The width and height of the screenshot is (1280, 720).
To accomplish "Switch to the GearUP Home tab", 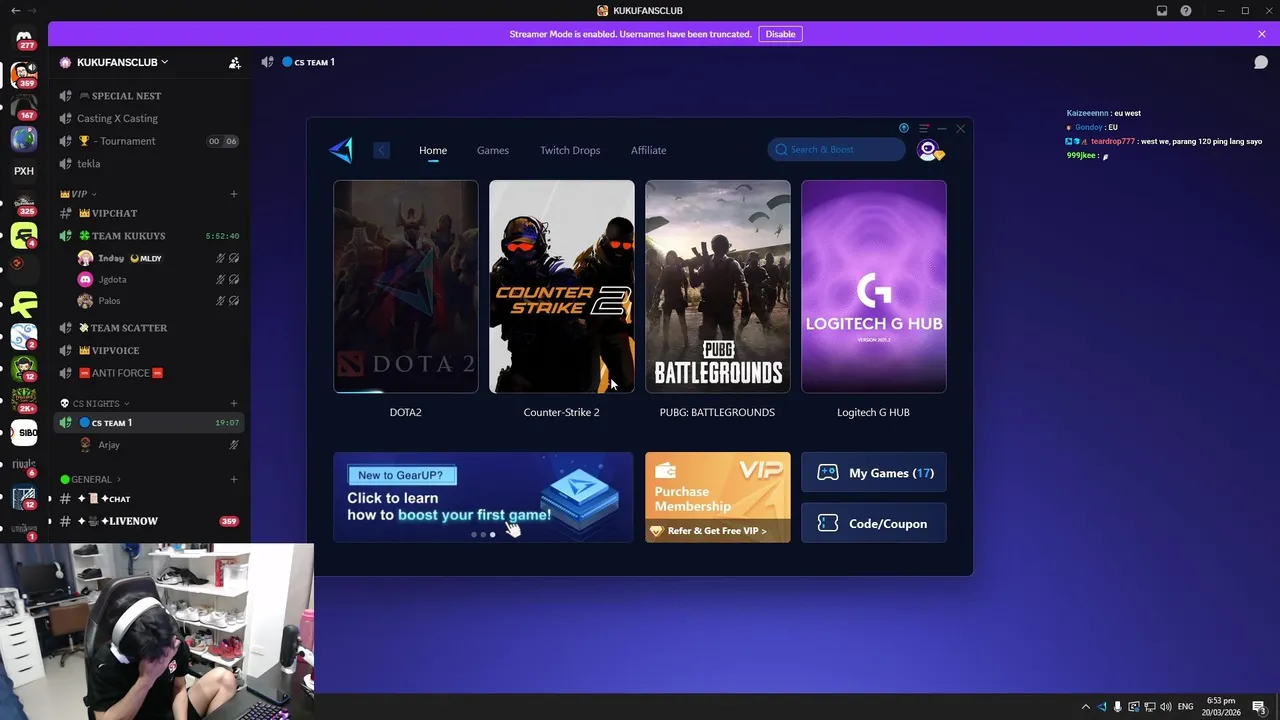I will [x=433, y=150].
